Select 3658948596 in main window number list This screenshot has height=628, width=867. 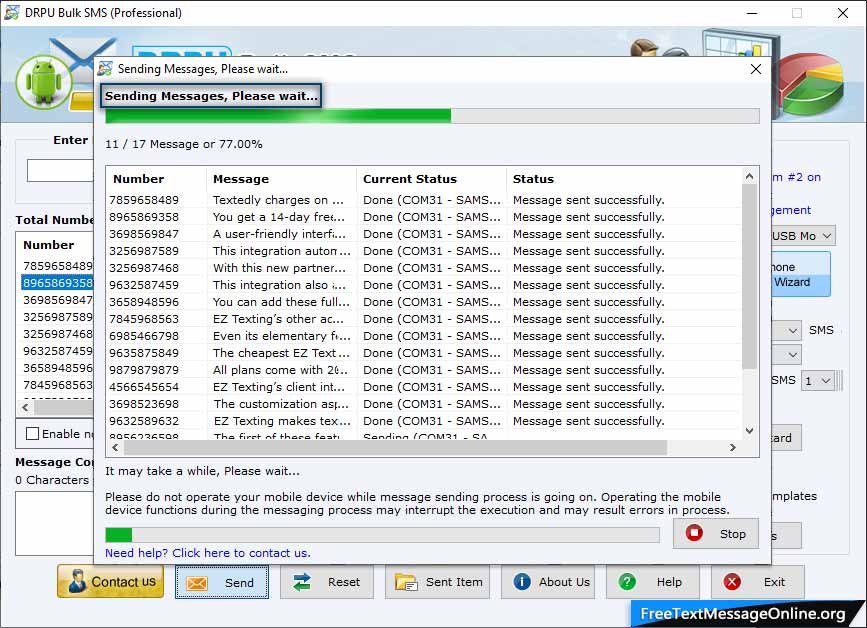(58, 368)
